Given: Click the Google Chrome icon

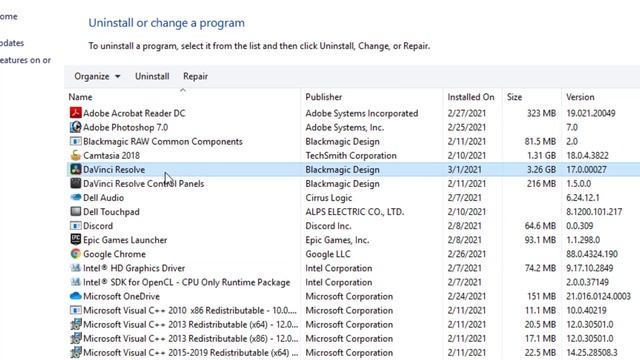Looking at the screenshot, I should tap(76, 254).
